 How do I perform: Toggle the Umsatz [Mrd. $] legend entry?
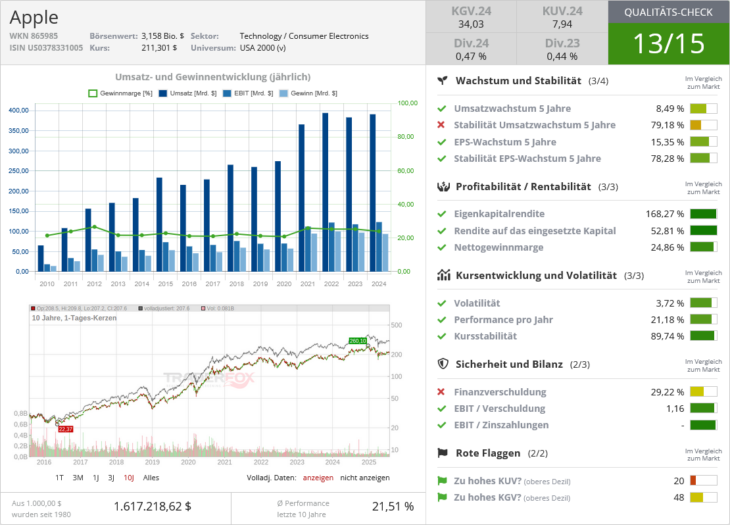188,93
